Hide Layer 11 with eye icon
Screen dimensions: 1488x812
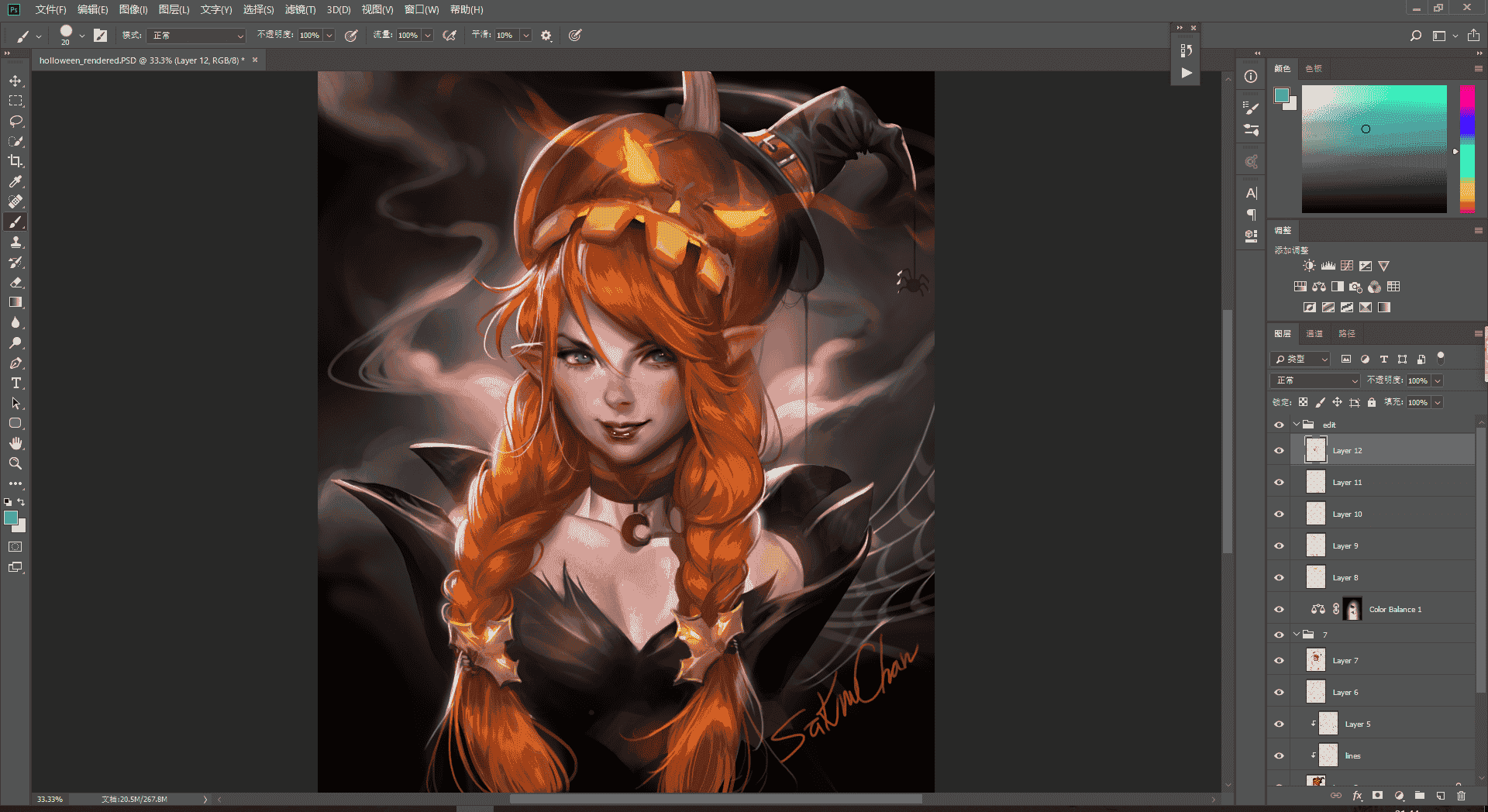coord(1279,482)
